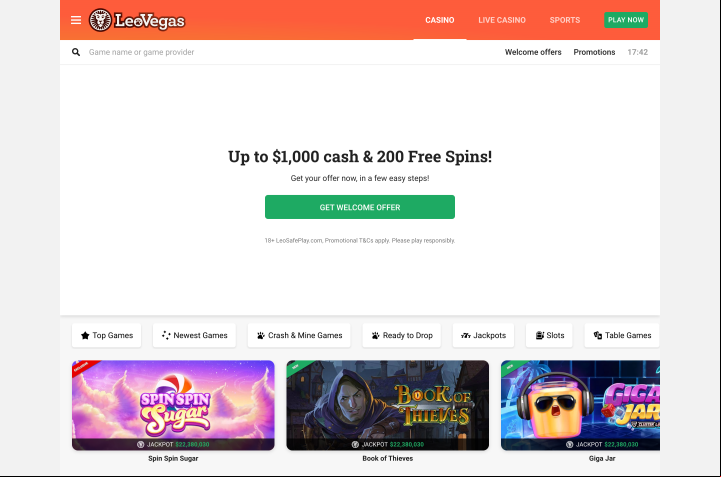This screenshot has height=477, width=721.
Task: Click the Play Now button
Action: pyautogui.click(x=626, y=20)
